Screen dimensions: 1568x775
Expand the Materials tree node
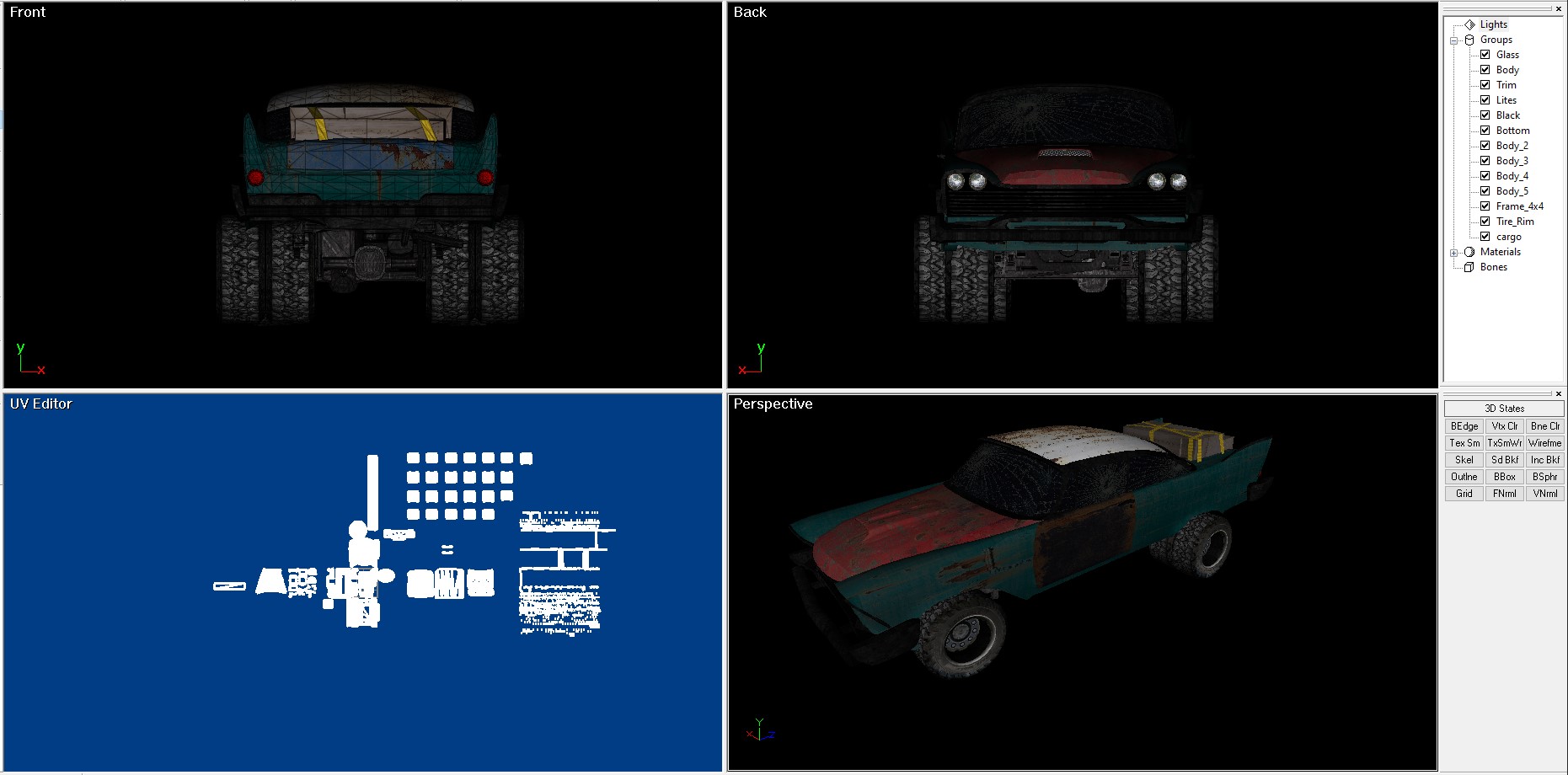pos(1454,253)
